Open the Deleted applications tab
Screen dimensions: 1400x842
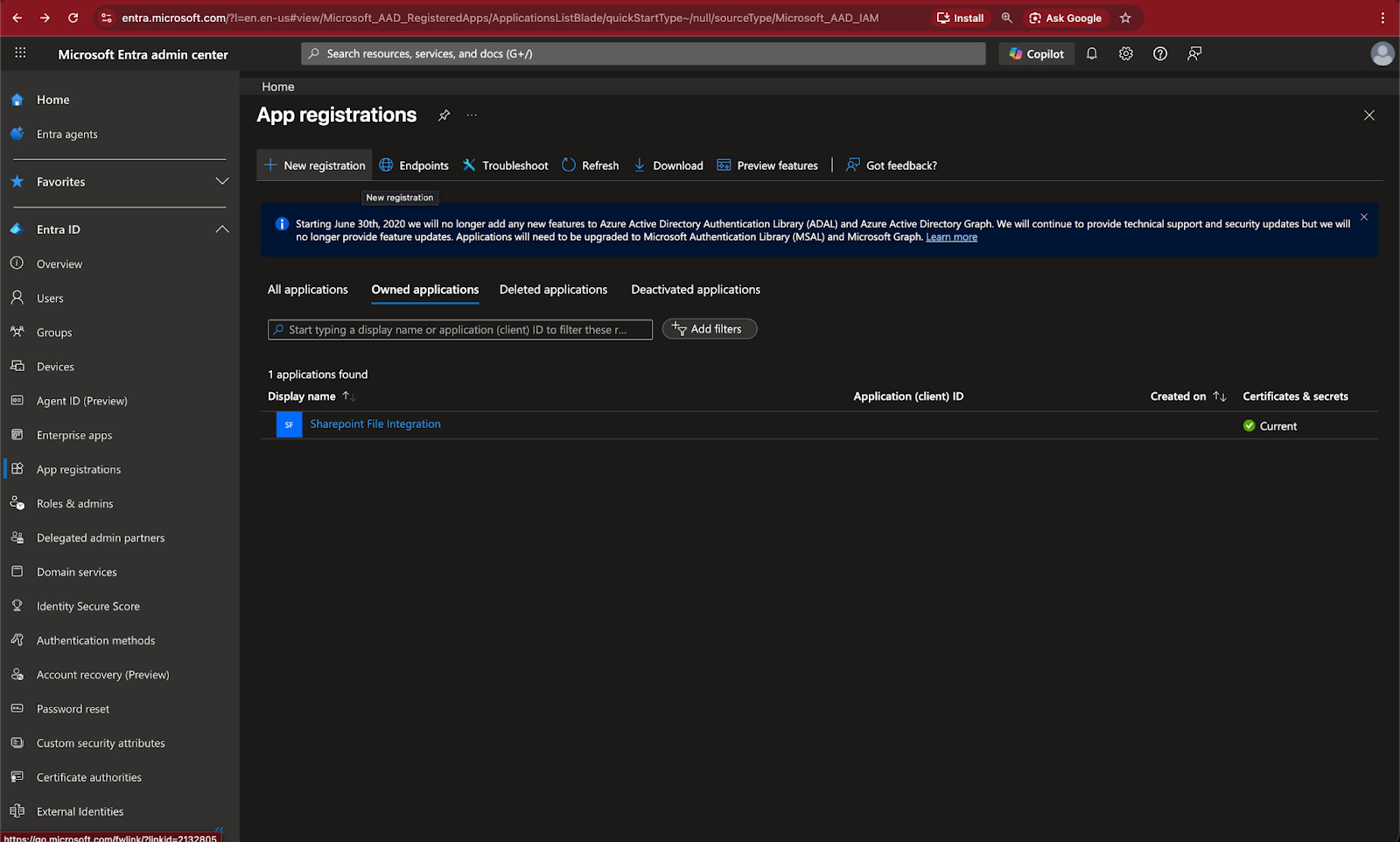(553, 290)
